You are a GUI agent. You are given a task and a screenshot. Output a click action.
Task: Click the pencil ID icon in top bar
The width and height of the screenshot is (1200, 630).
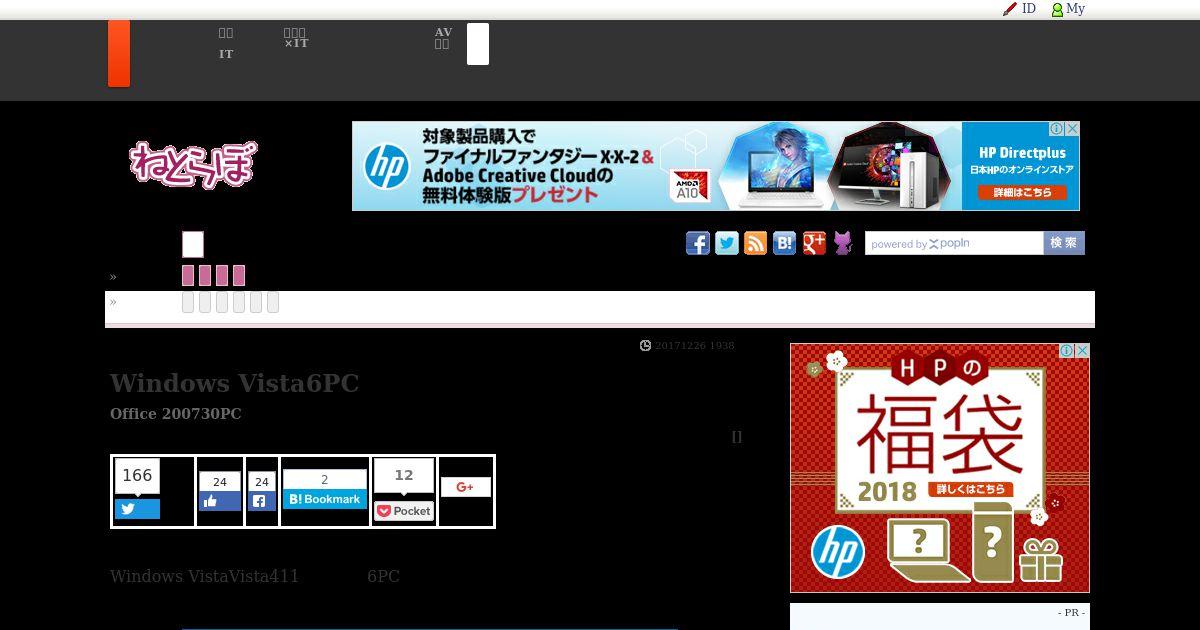1010,9
